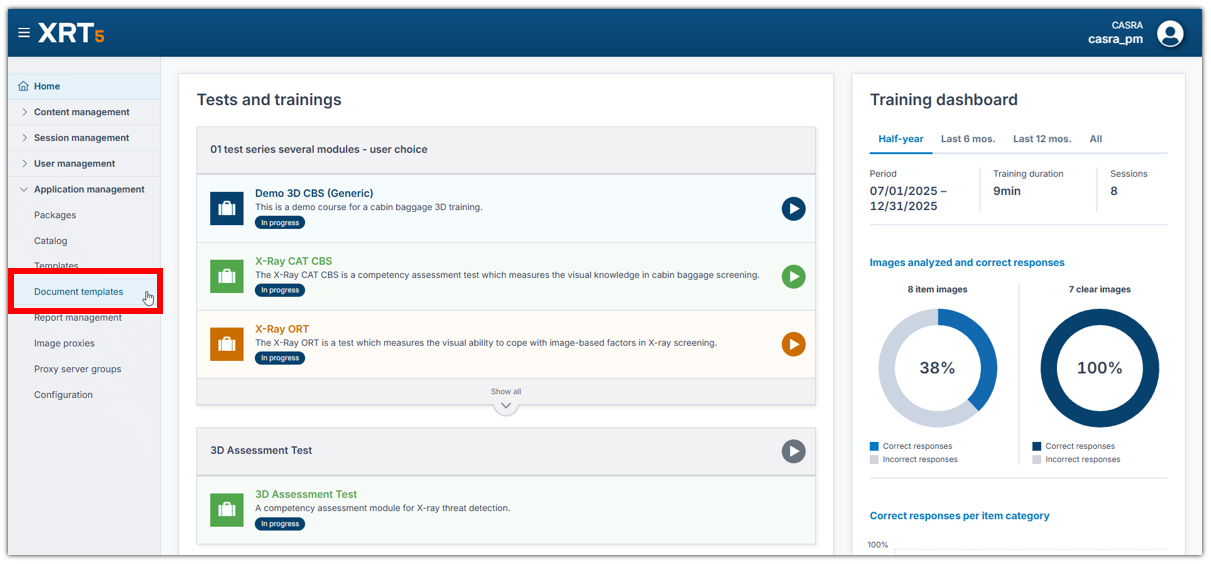Viewport: 1211px width, 564px height.
Task: Click gray play button in 3D Assessment Test header
Action: (x=793, y=451)
